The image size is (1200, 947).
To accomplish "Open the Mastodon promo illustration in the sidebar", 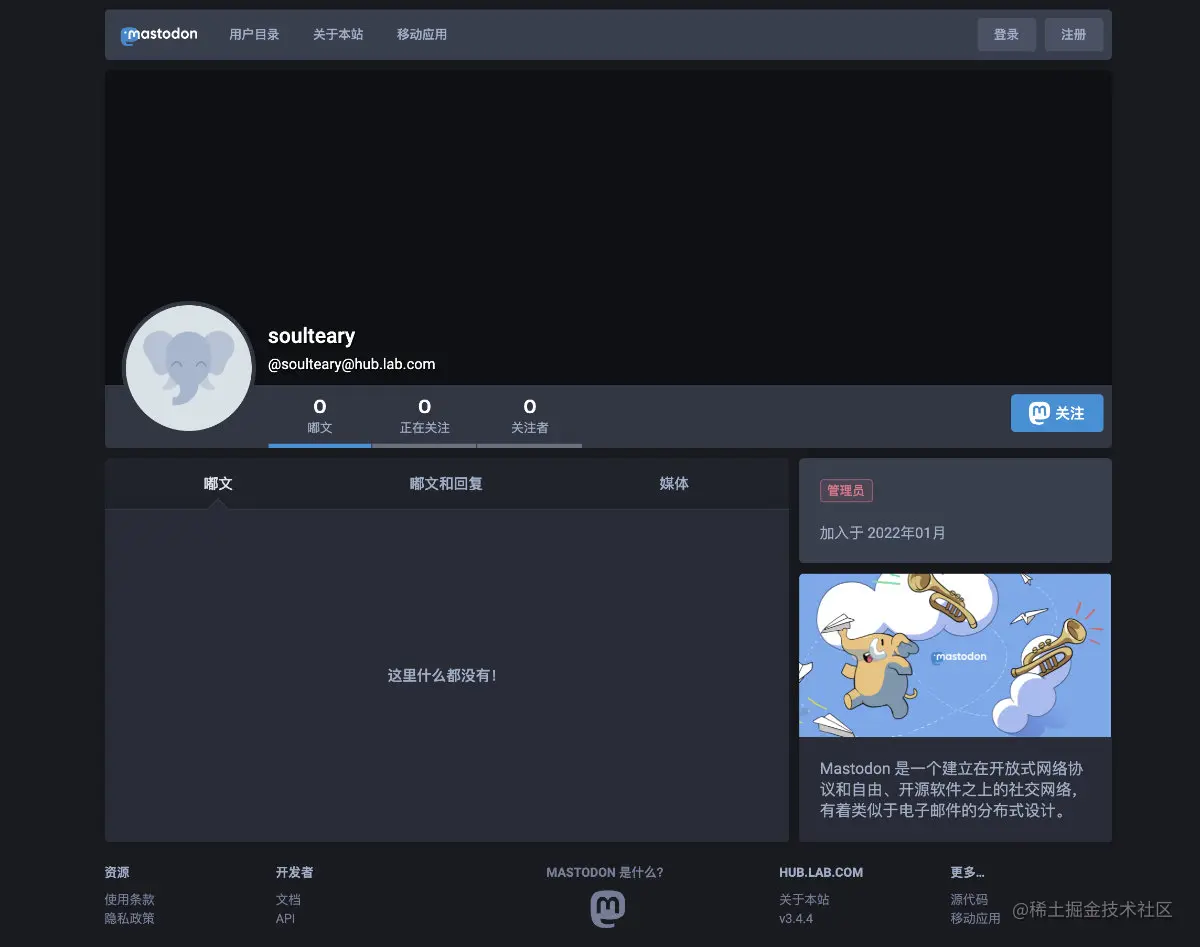I will (954, 655).
